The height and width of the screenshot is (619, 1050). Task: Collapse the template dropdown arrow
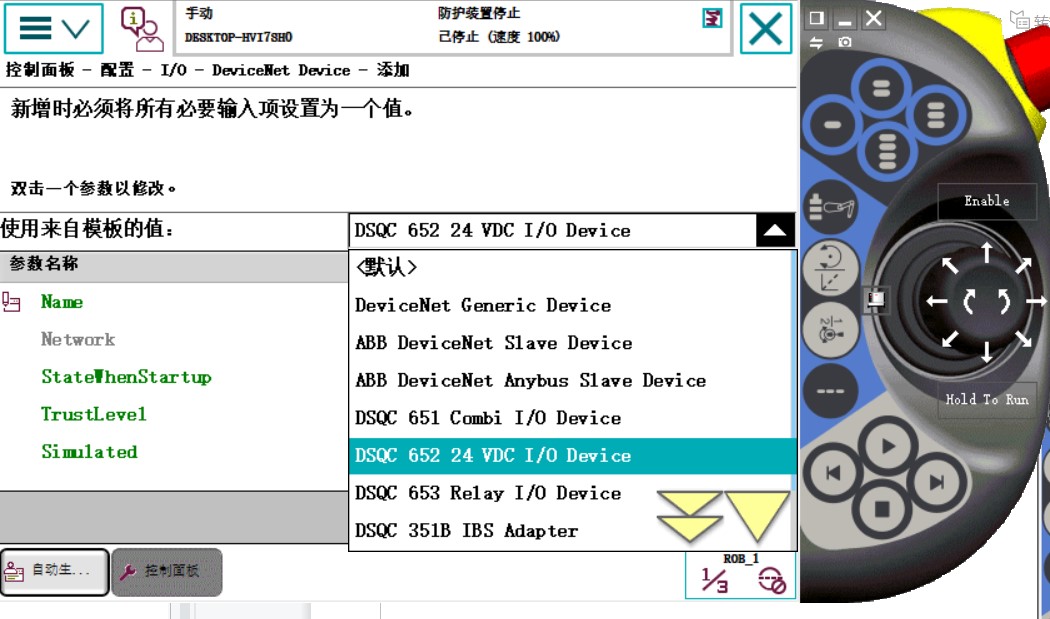click(775, 230)
